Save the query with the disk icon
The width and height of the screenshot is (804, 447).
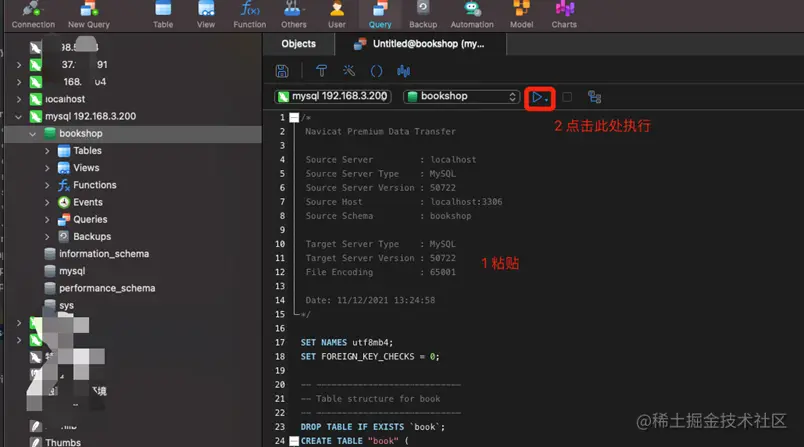pyautogui.click(x=282, y=71)
